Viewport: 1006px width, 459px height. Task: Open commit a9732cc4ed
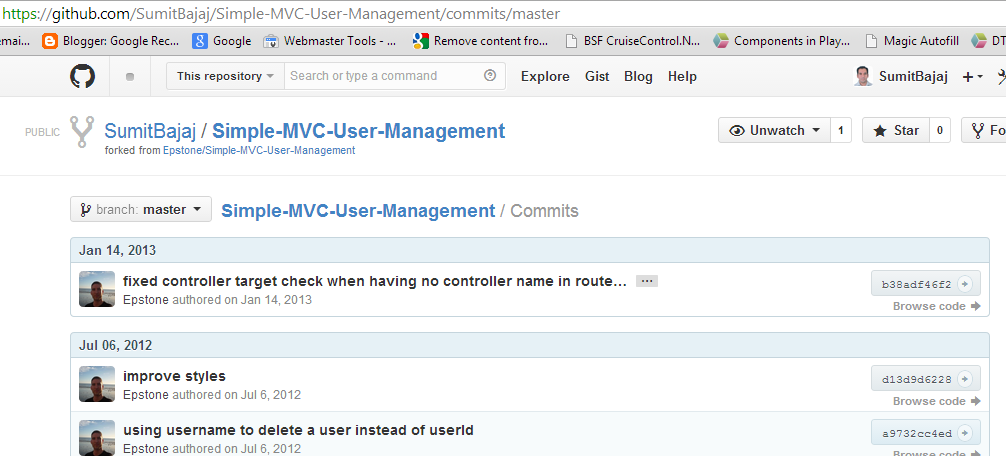(x=925, y=433)
